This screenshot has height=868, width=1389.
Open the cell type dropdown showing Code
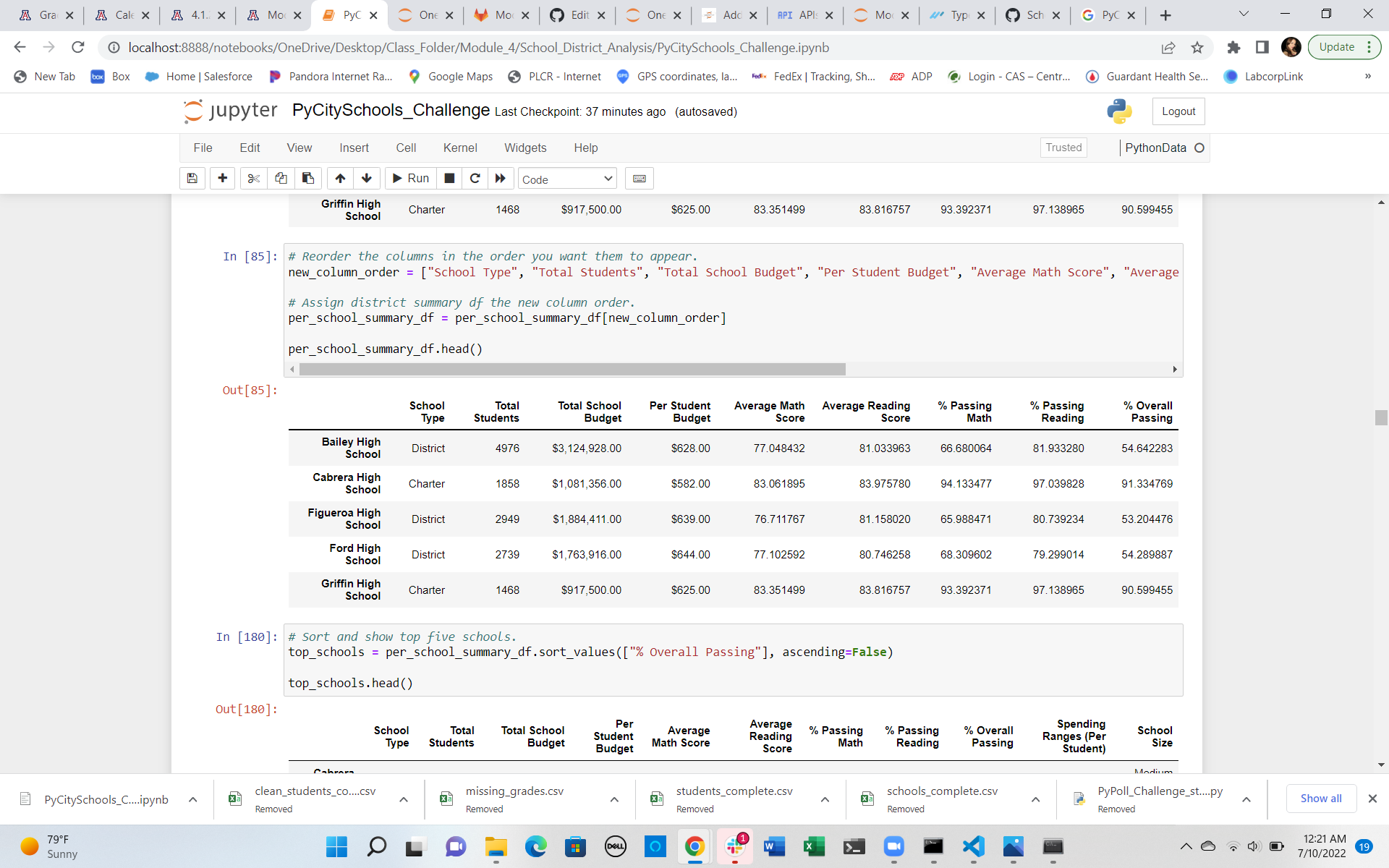coord(566,179)
